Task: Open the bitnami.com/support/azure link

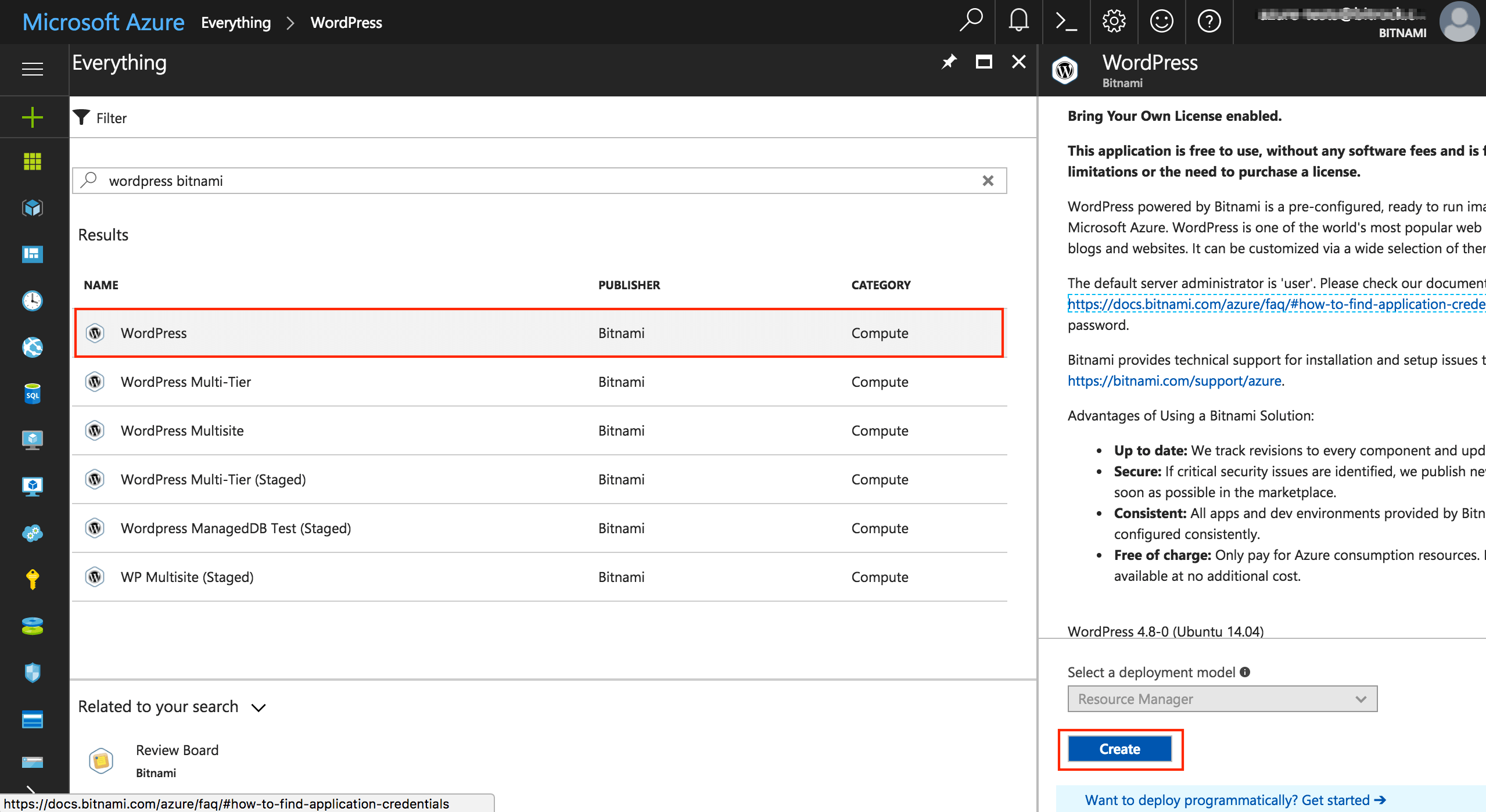Action: [1175, 381]
